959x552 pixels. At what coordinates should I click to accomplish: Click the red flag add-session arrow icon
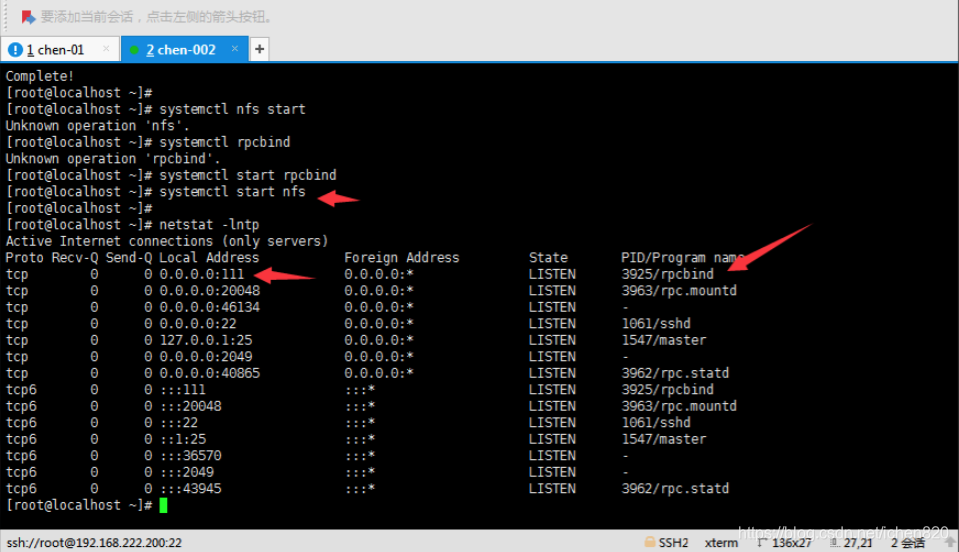28,17
